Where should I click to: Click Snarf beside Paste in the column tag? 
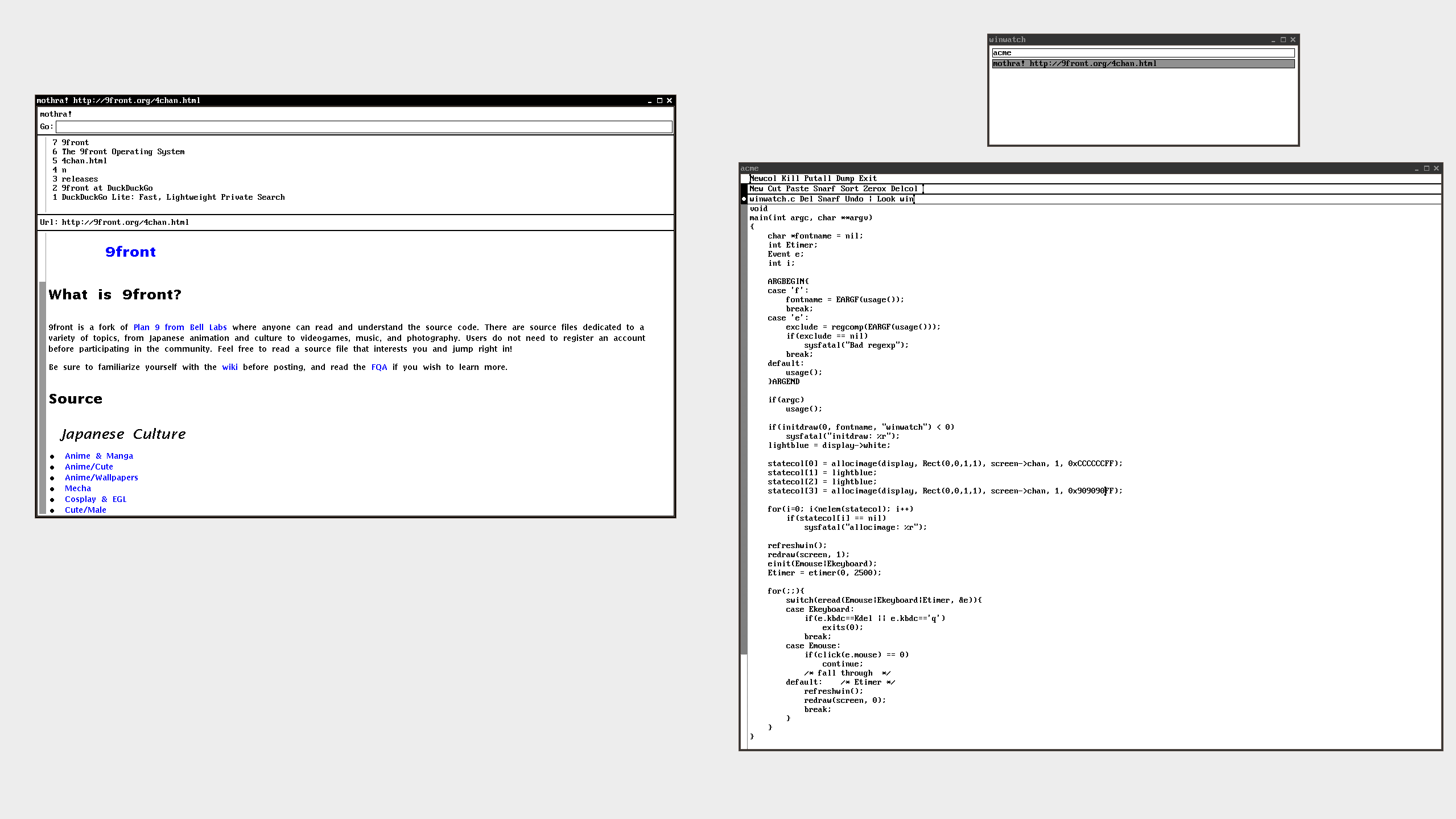pyautogui.click(x=824, y=189)
